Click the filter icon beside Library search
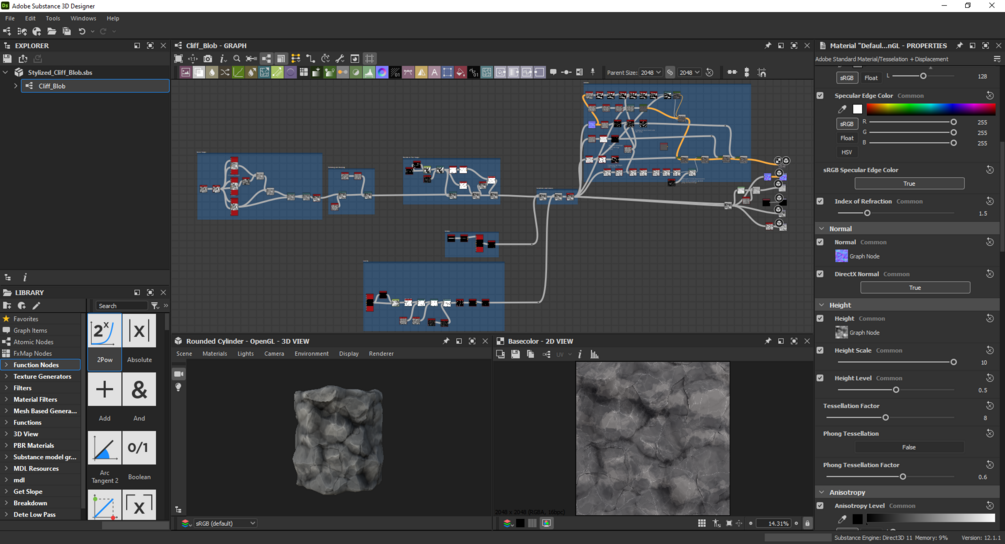The image size is (1005, 544). 155,306
